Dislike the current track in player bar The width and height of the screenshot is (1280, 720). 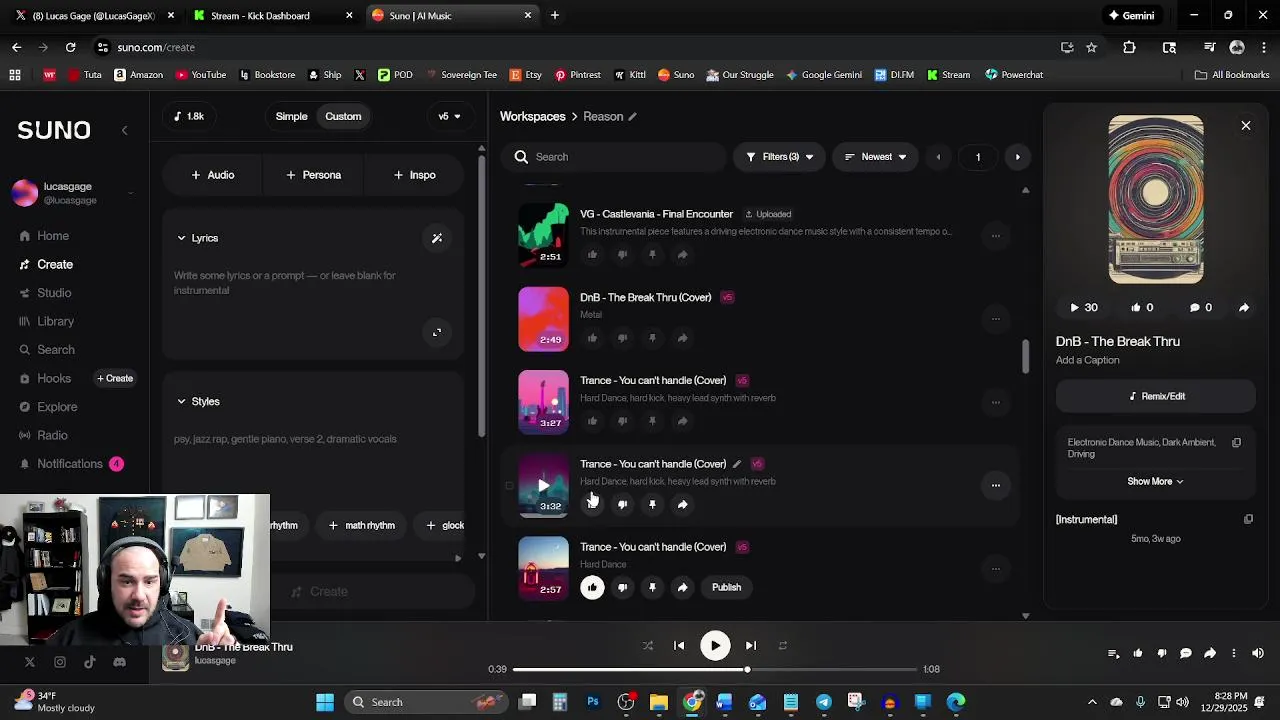[x=1161, y=654]
